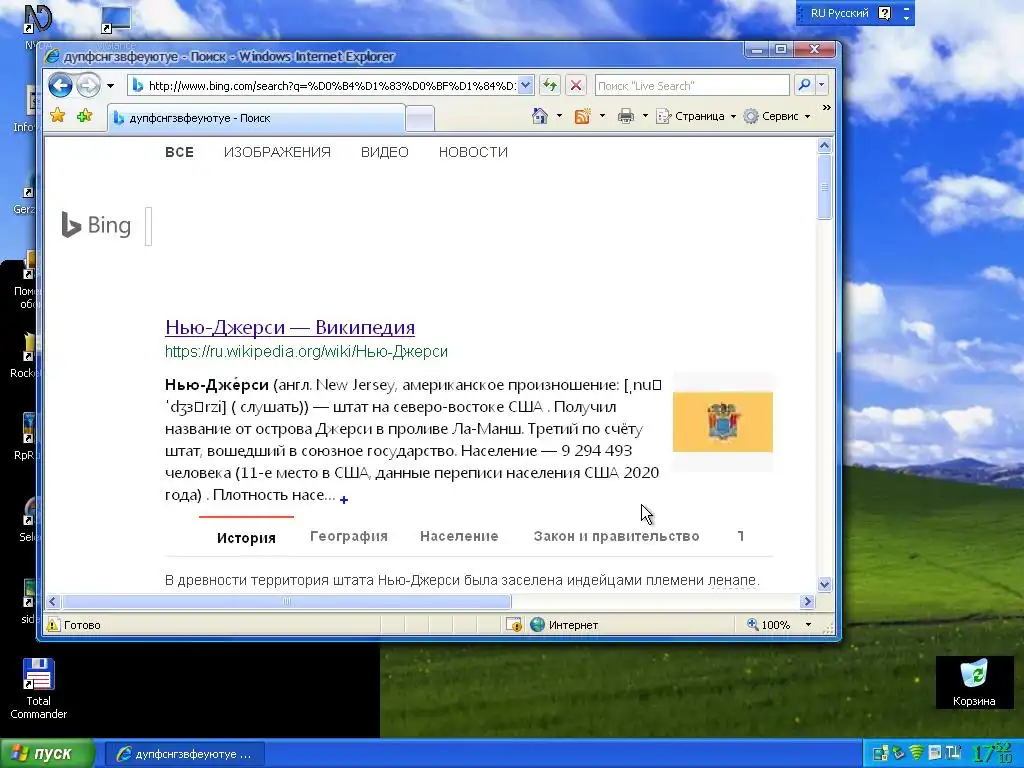Click the ru.wikipedia.org green URL

(x=306, y=351)
